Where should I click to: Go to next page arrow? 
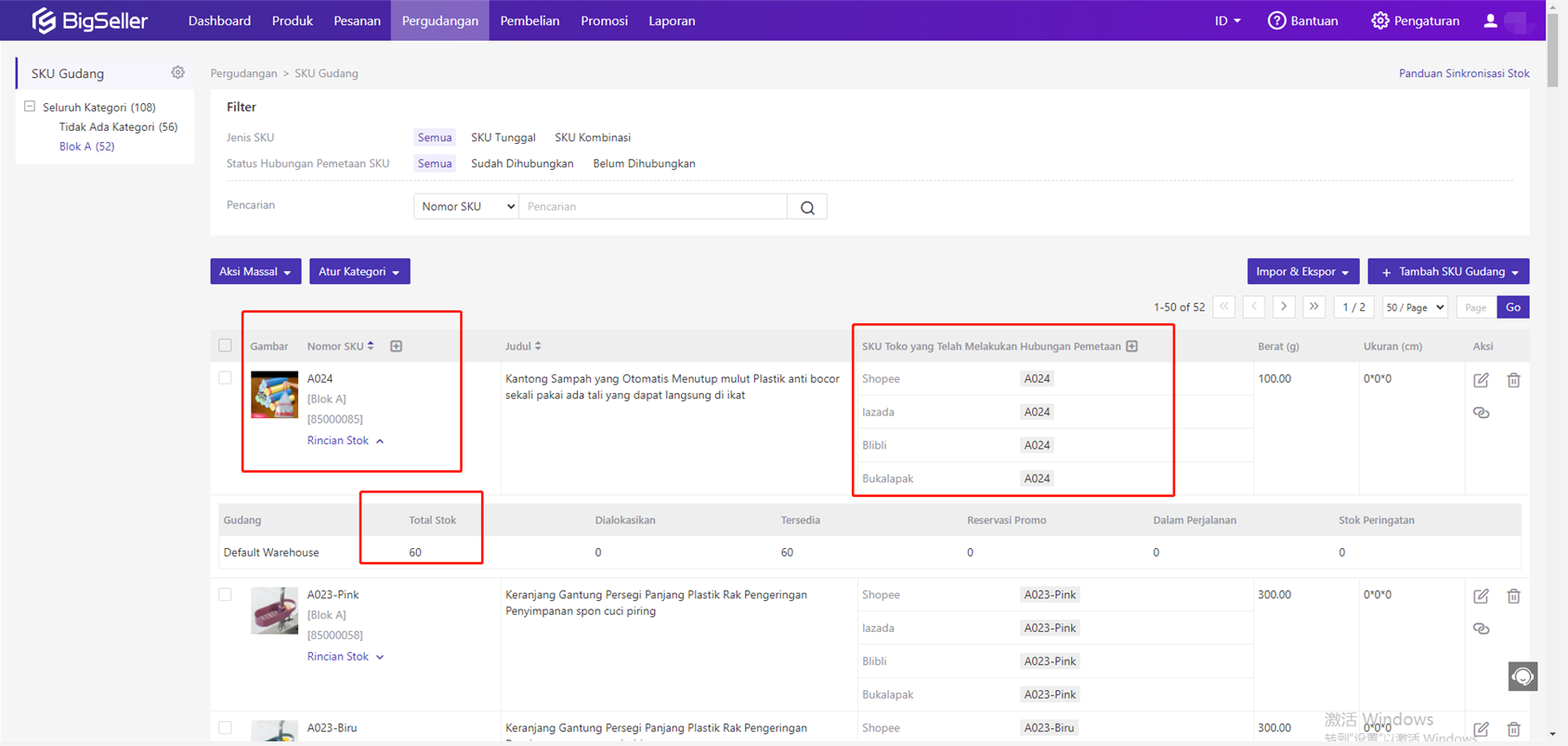1284,307
